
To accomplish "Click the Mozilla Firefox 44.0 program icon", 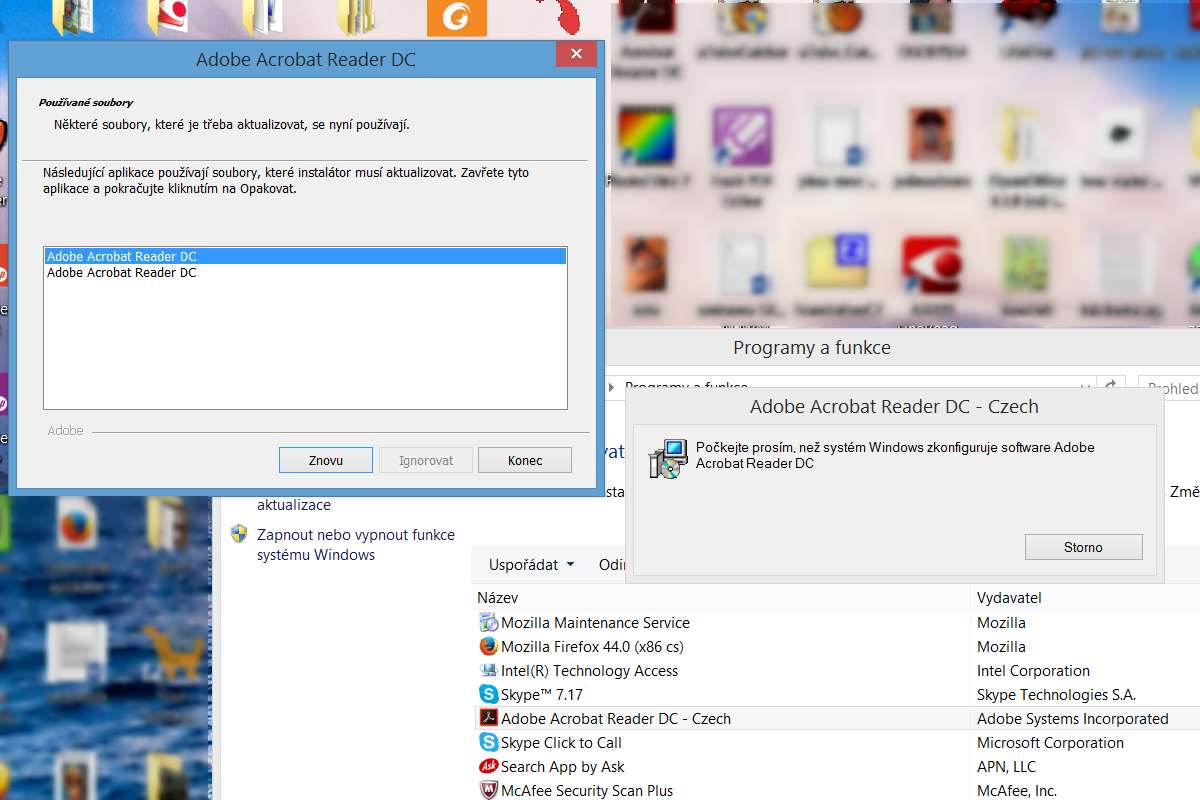I will tap(488, 647).
